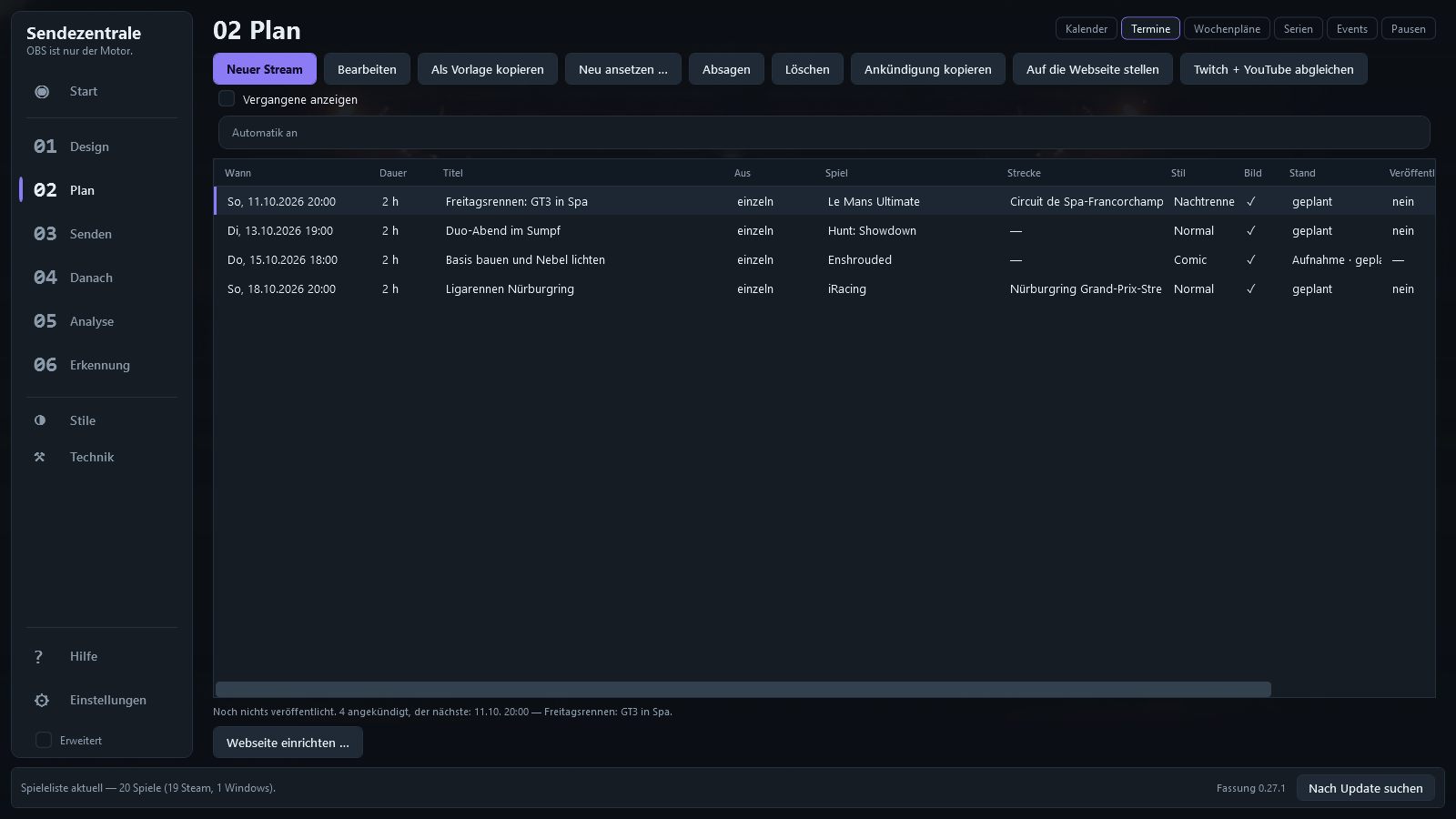Click Ankündigung kopieren
1456x819 pixels.
click(928, 69)
